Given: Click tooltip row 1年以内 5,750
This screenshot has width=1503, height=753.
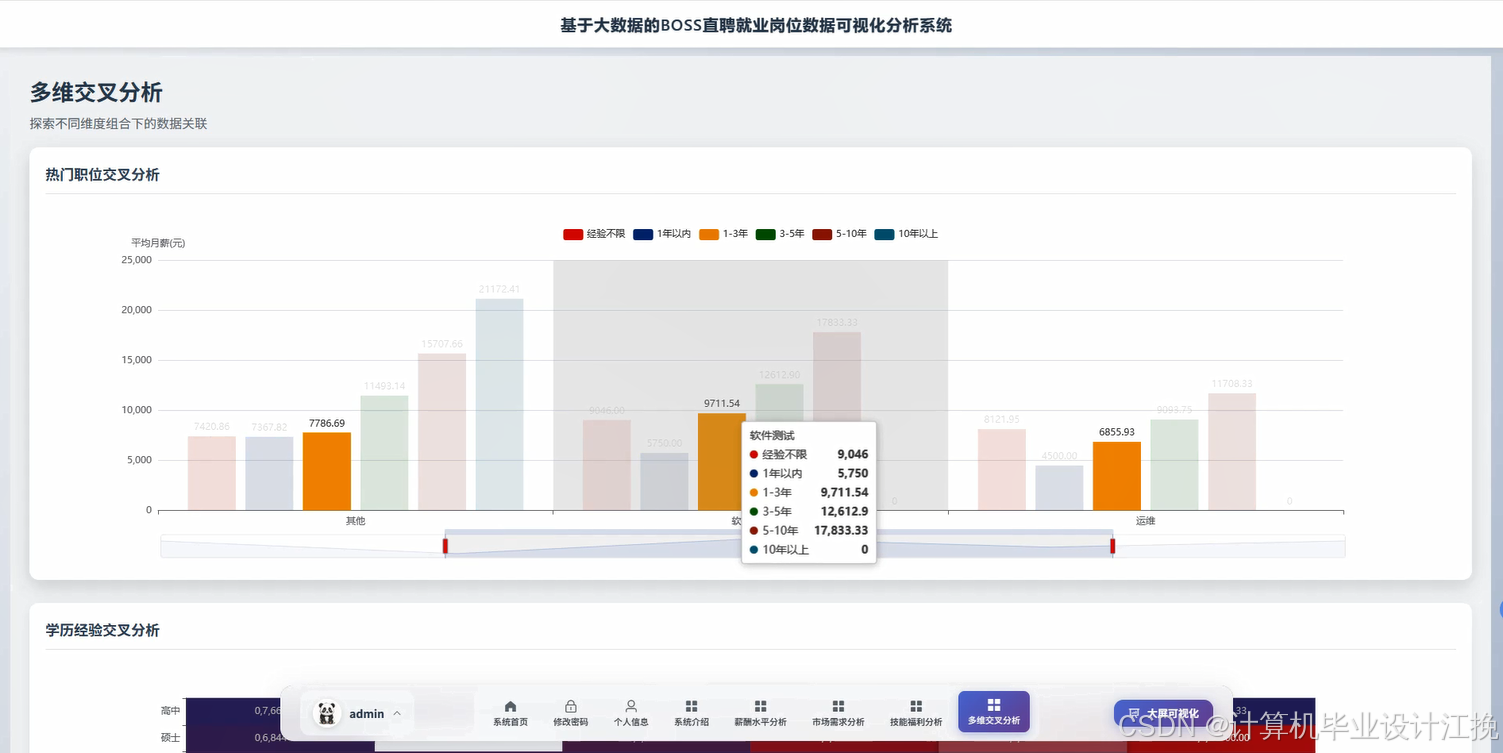Looking at the screenshot, I should pos(809,474).
